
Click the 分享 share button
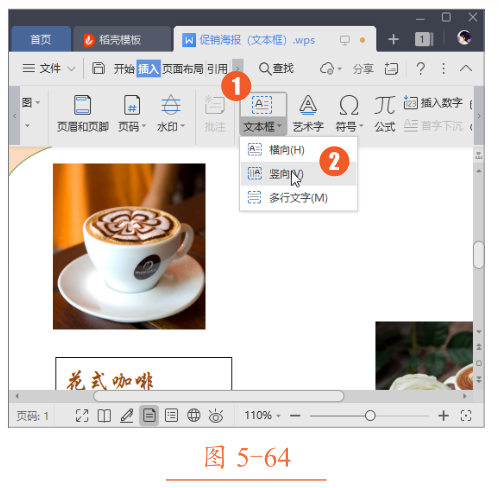[x=363, y=69]
